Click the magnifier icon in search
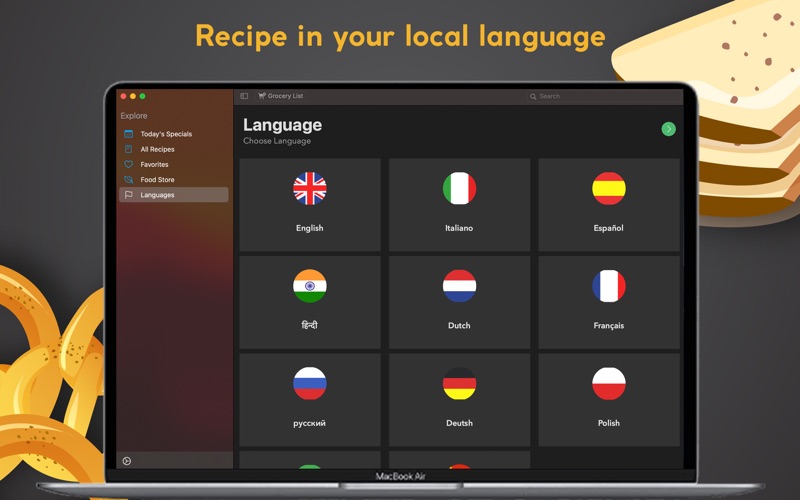 (533, 96)
